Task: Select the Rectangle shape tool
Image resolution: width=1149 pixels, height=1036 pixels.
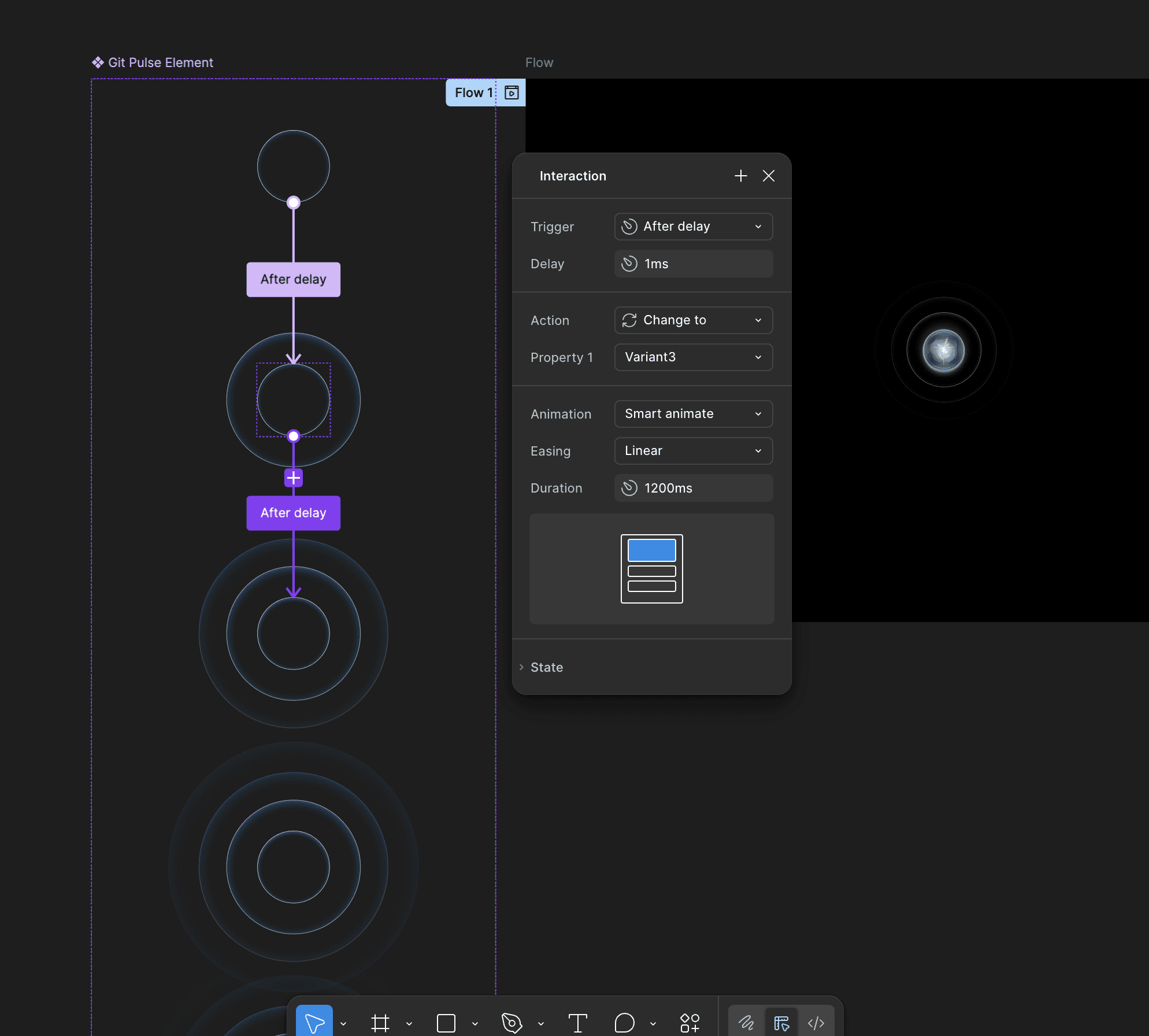Action: click(446, 1023)
